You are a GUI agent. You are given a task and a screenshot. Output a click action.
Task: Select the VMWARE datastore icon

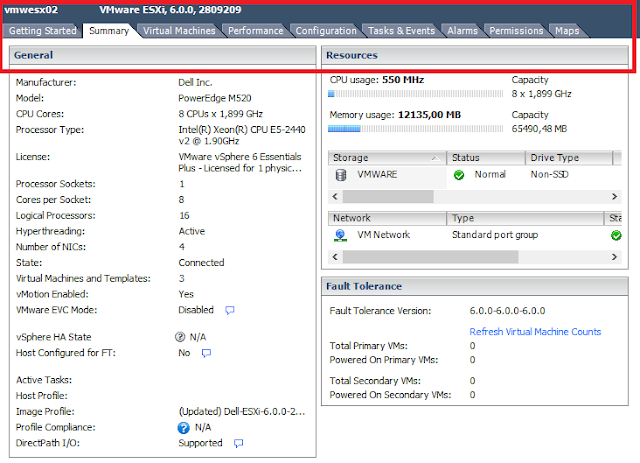(x=341, y=175)
